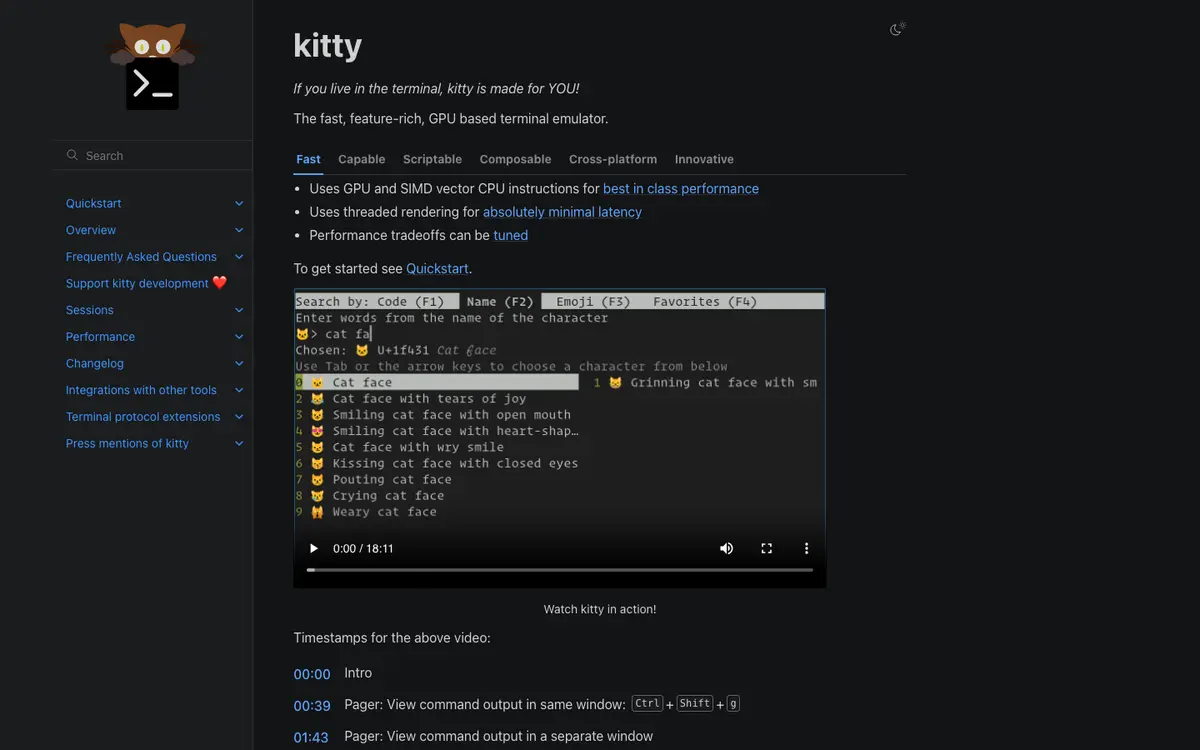Screen dimensions: 1200x750
Task: Follow the absolutely minimal latency link
Action: 562,212
